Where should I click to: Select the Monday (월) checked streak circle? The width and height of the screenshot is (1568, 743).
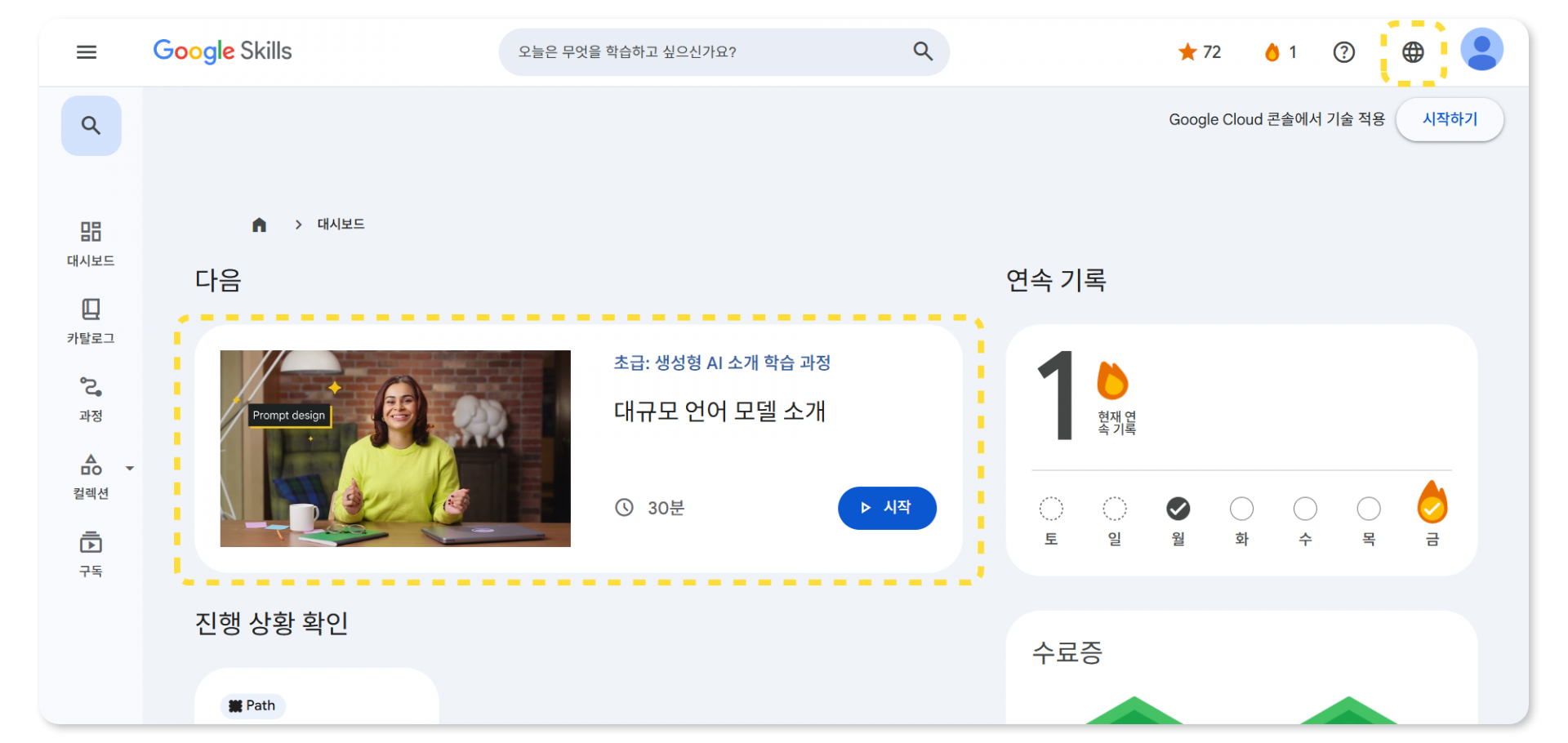[1178, 509]
